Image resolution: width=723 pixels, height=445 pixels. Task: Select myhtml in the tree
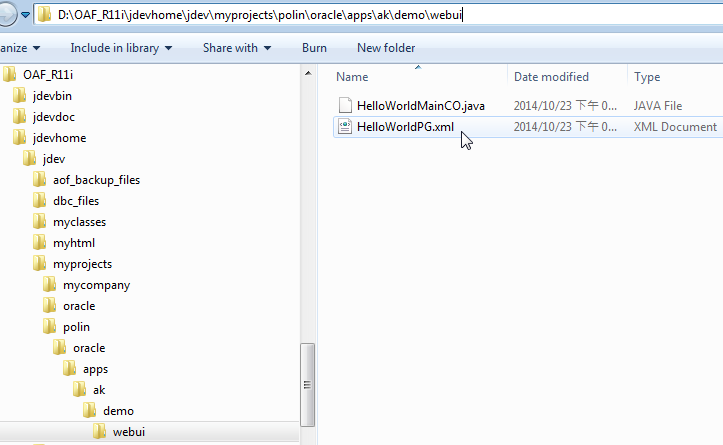[x=74, y=243]
